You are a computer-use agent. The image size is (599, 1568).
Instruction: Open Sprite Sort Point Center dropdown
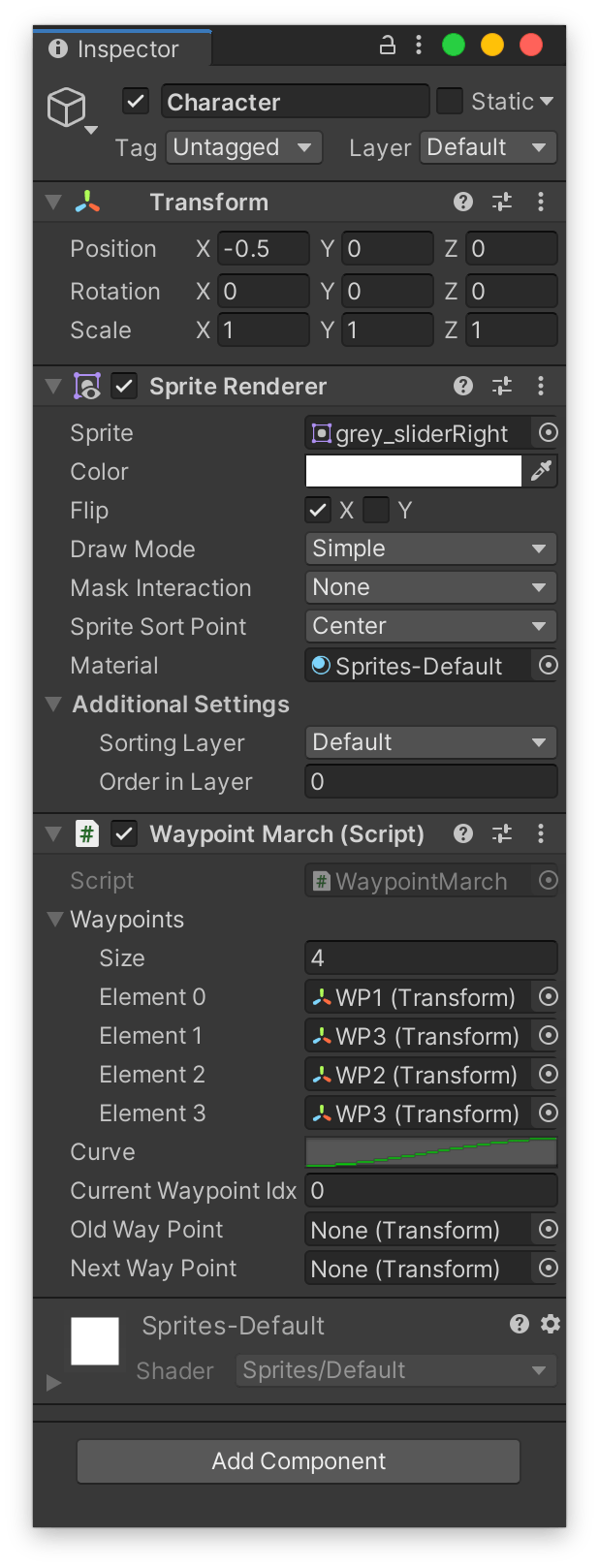tap(431, 626)
